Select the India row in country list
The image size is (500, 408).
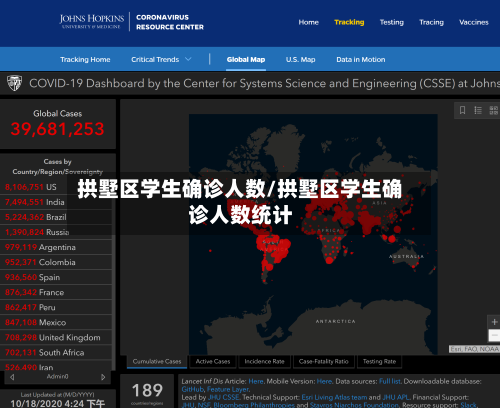(x=56, y=202)
